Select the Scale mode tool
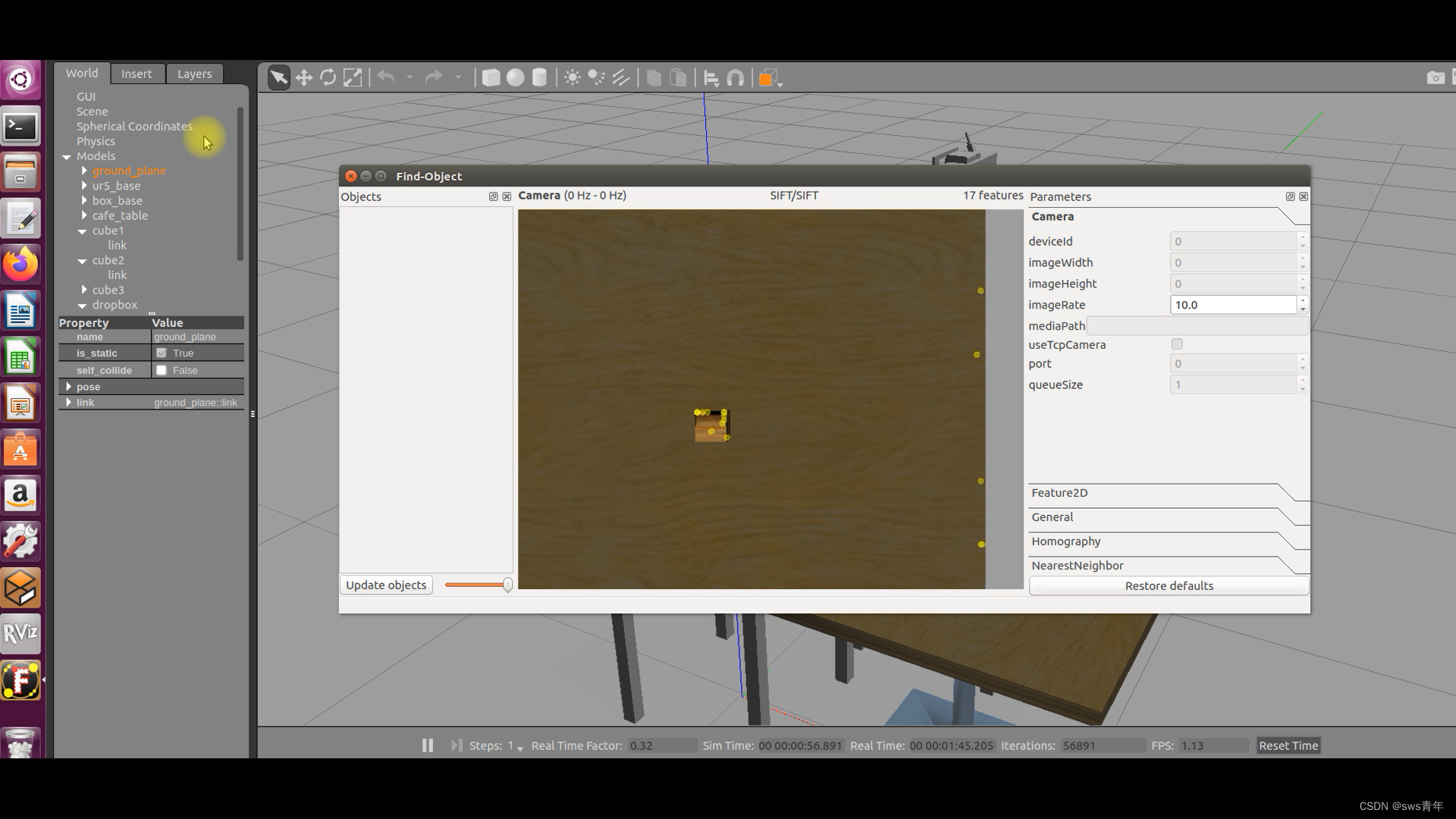Viewport: 1456px width, 819px height. [x=353, y=77]
